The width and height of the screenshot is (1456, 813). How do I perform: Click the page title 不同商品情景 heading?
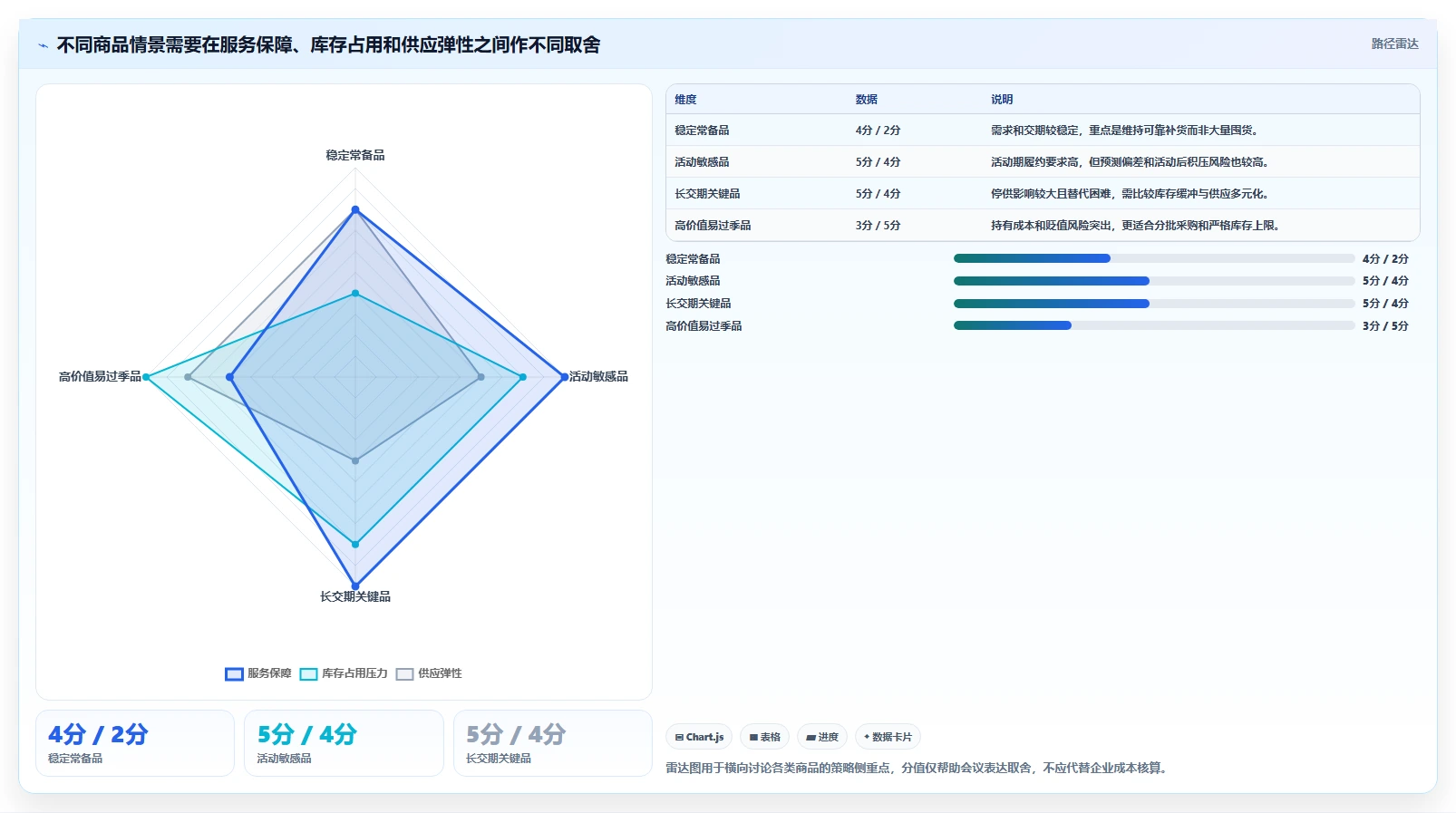coord(328,45)
